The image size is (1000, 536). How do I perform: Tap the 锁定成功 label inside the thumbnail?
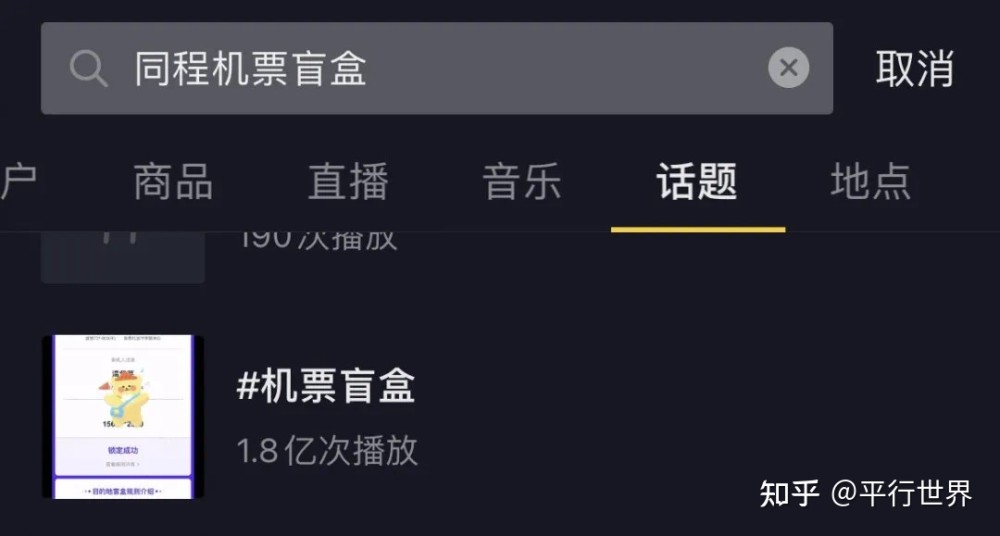click(122, 450)
